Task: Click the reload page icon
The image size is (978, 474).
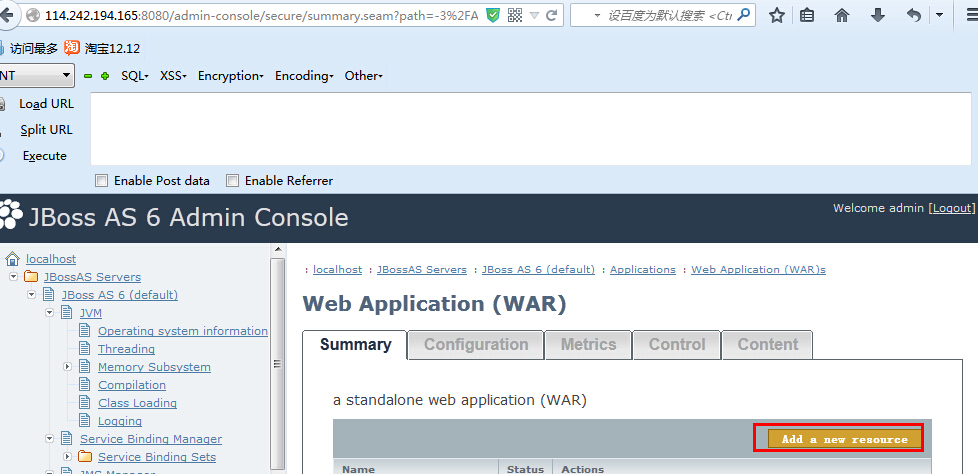Action: (x=551, y=16)
